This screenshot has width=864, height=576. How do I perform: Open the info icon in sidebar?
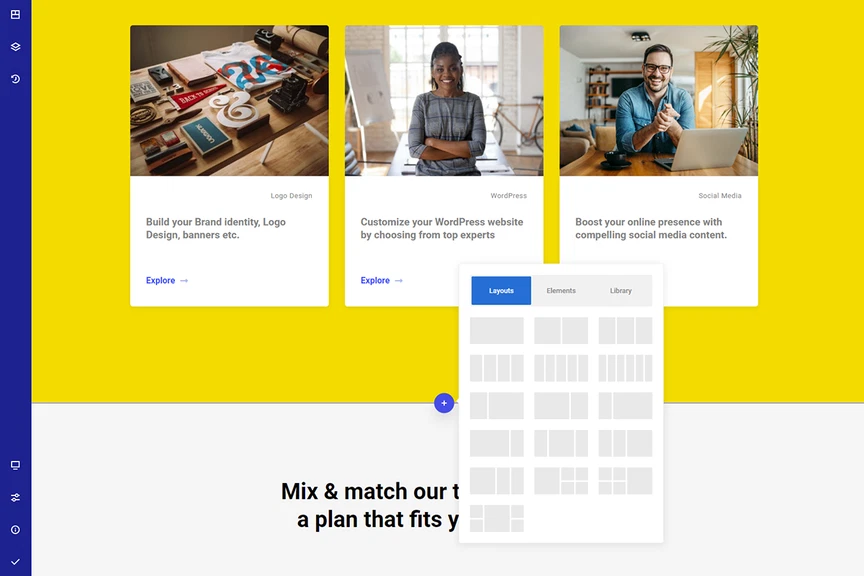[15, 530]
